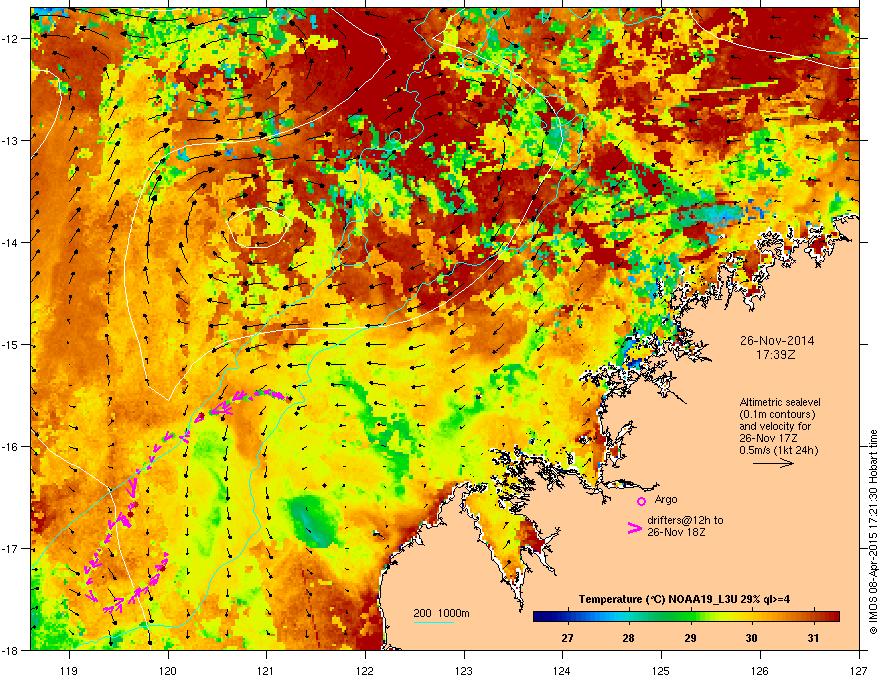Click the color bar tick label '31'

click(x=813, y=638)
